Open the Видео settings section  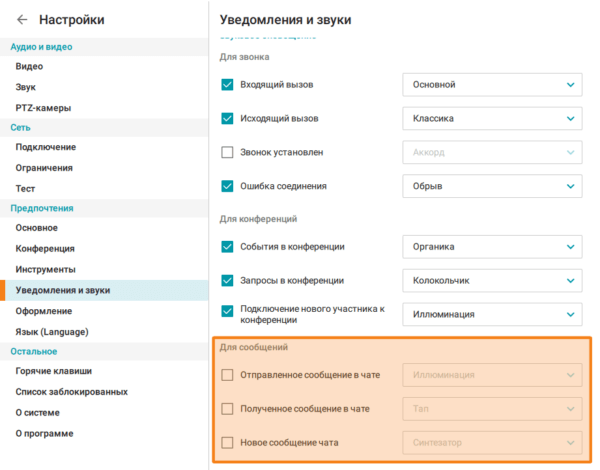click(29, 66)
